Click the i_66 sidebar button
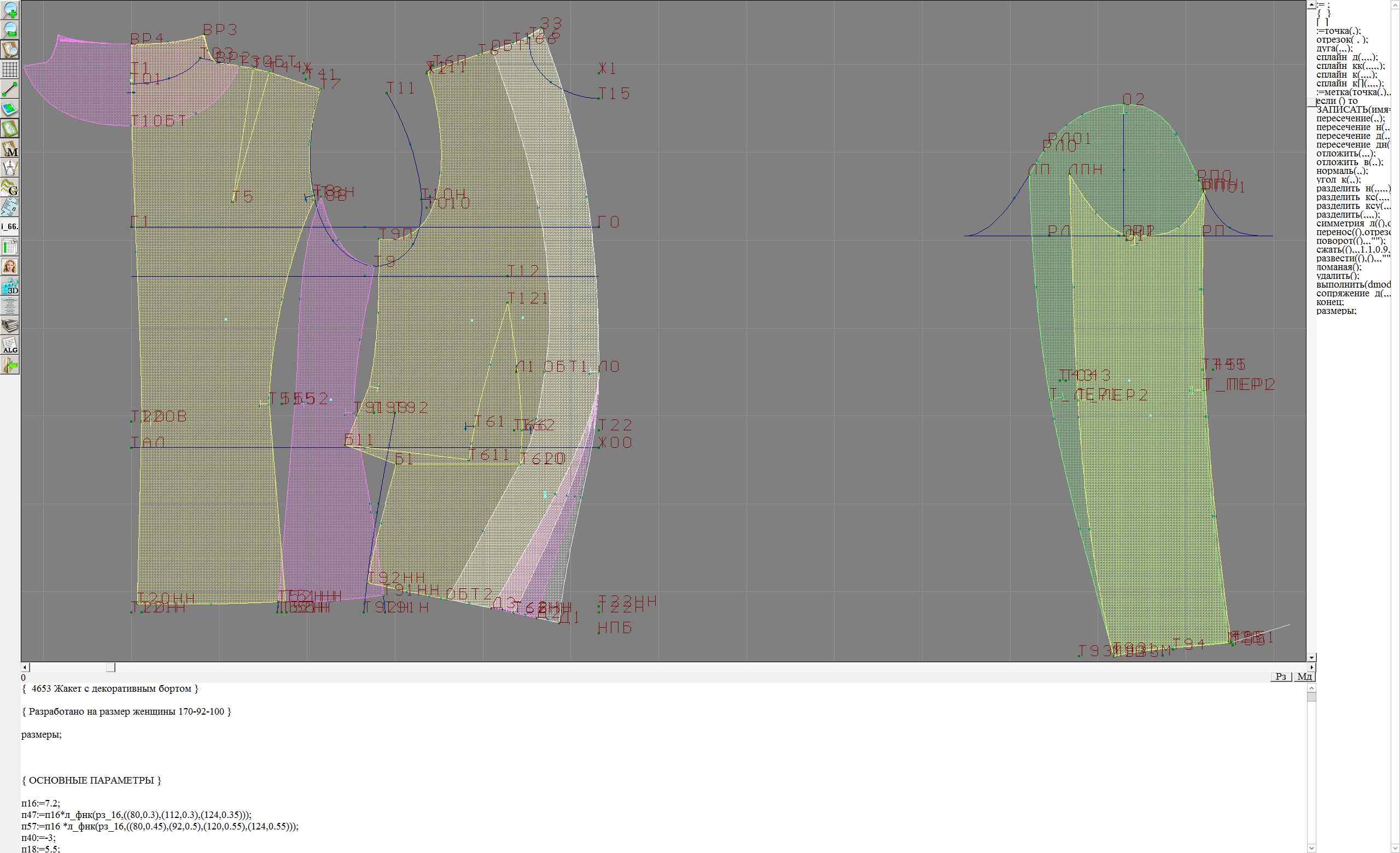Screen dimensions: 1400x853 click(10, 226)
